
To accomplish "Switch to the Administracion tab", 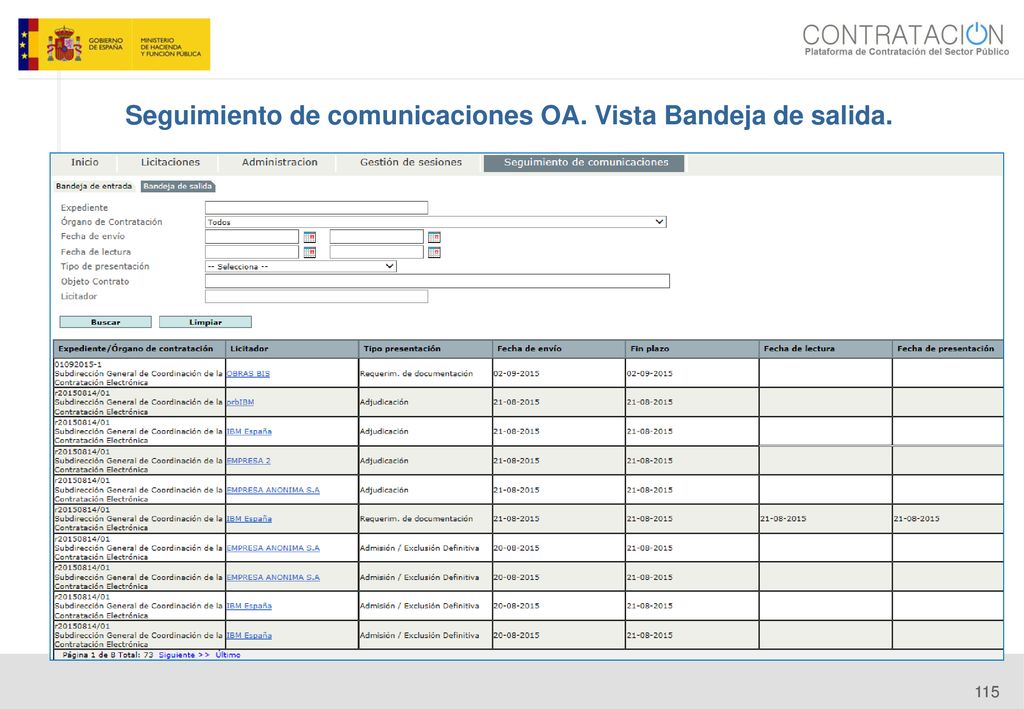I will [280, 163].
